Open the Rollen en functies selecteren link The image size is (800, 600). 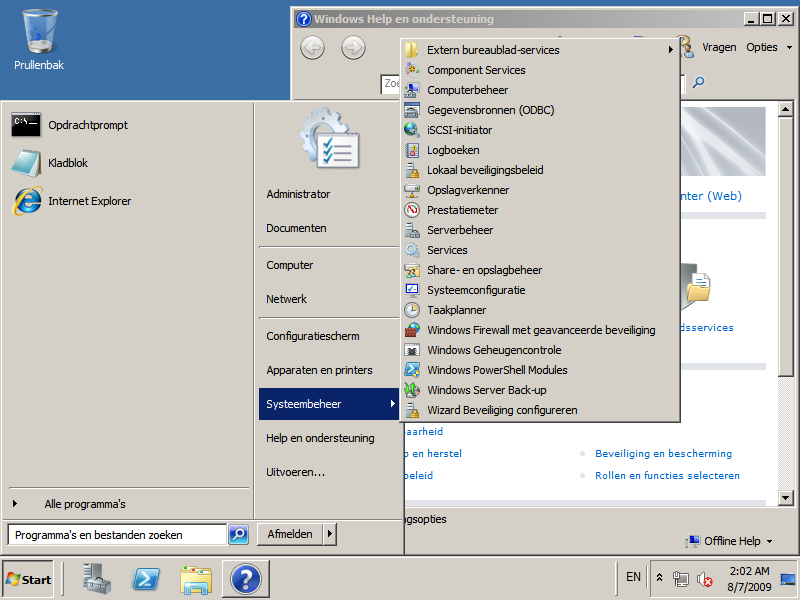pos(667,476)
